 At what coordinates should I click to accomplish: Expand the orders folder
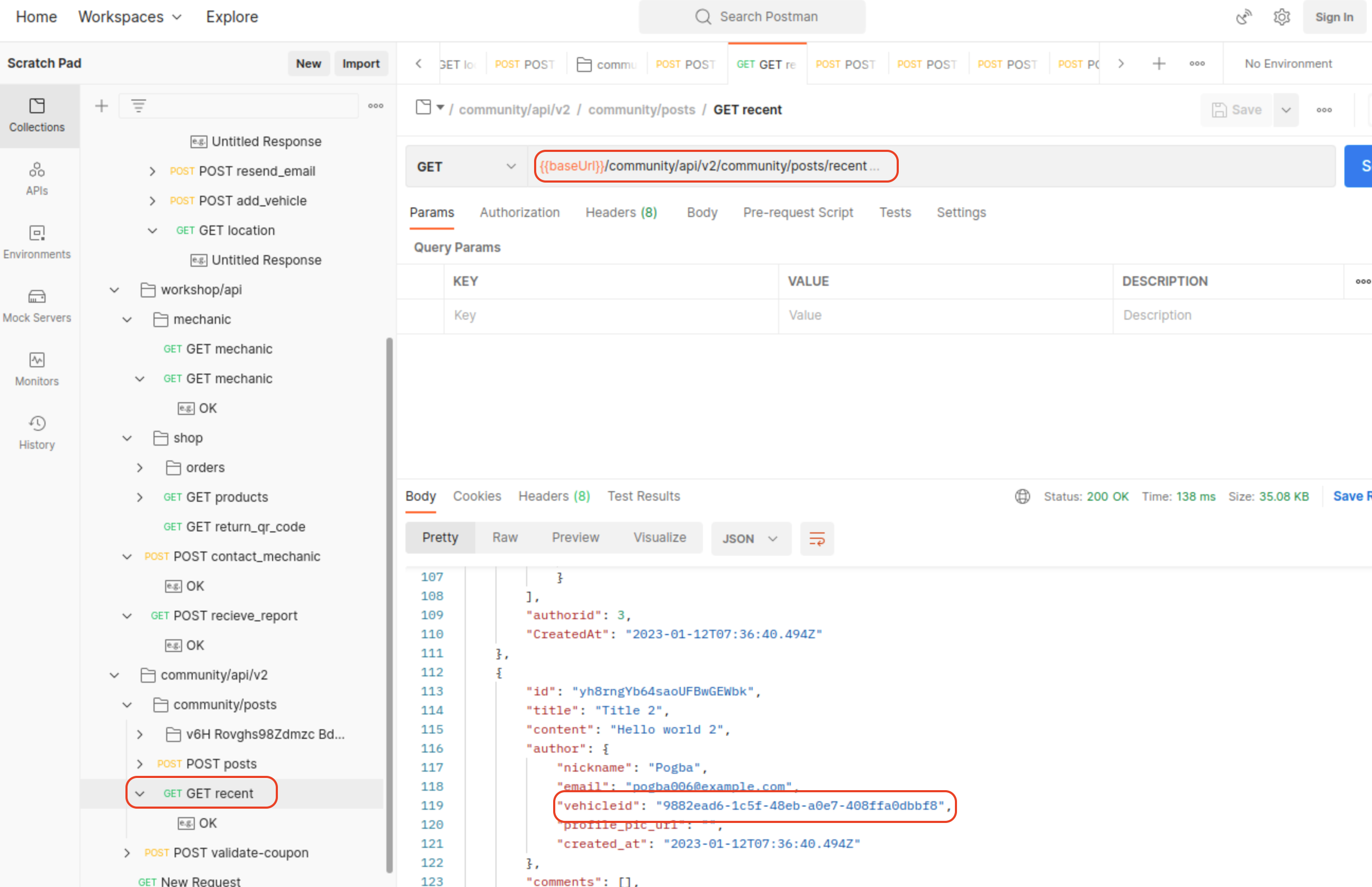pyautogui.click(x=140, y=468)
